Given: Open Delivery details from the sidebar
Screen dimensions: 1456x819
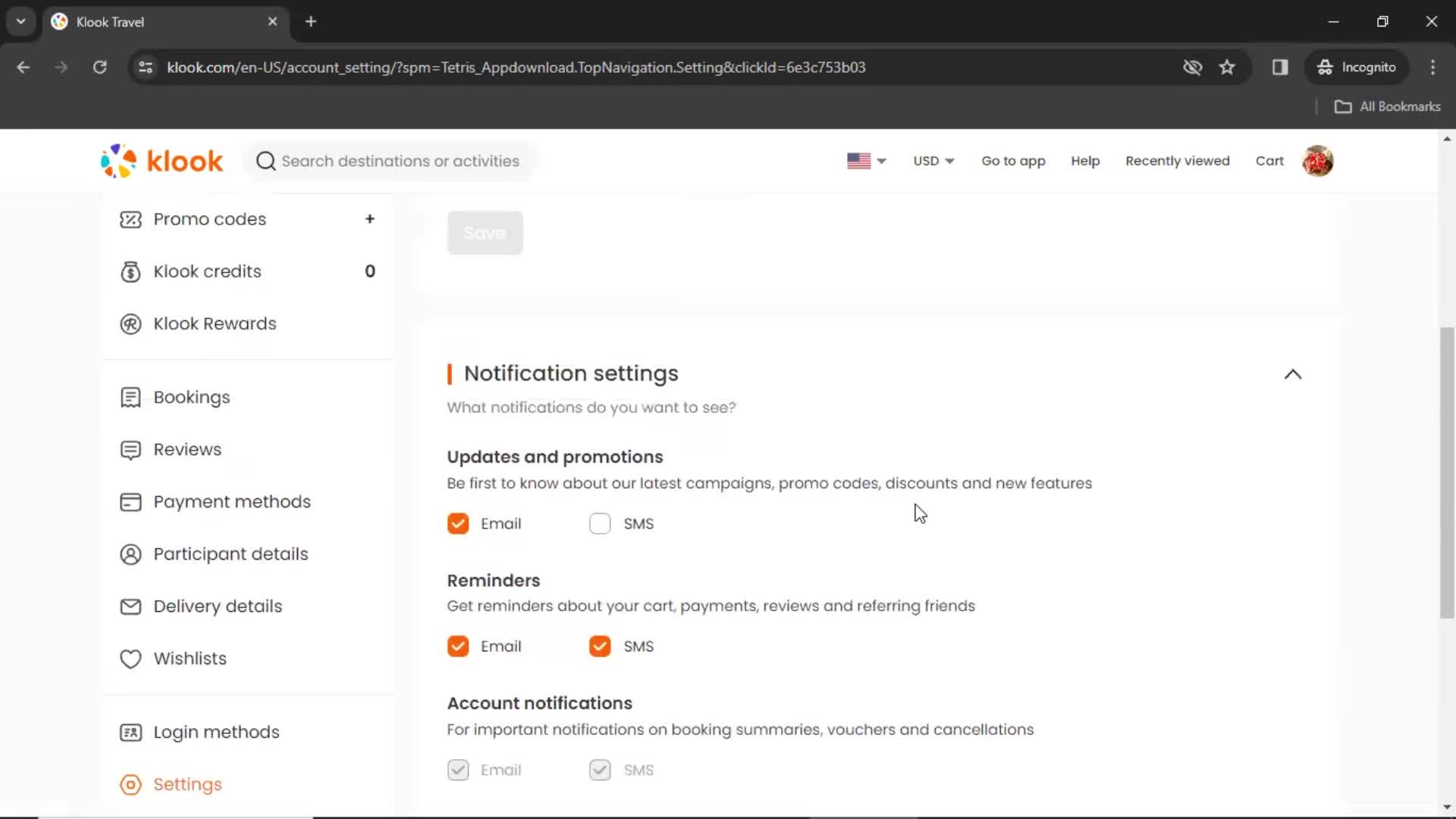Looking at the screenshot, I should tap(218, 607).
